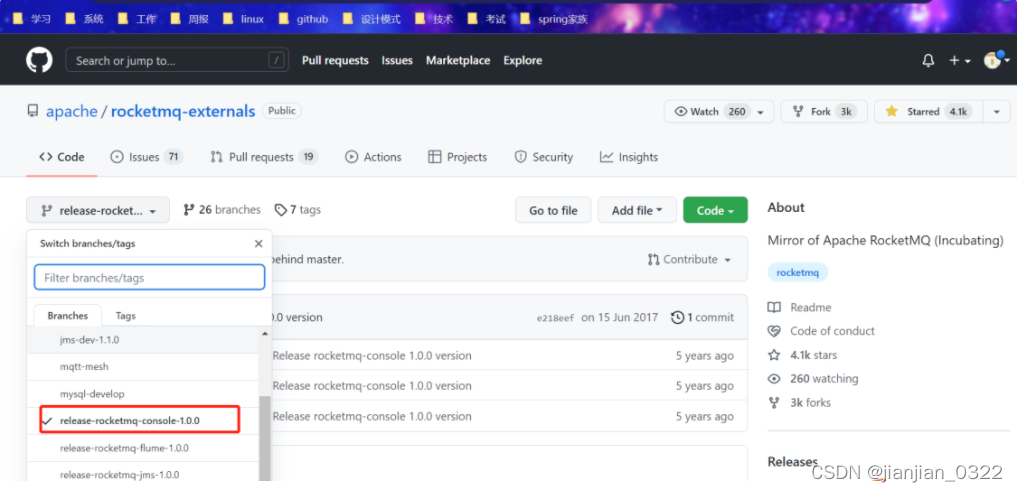The height and width of the screenshot is (492, 1017).
Task: Open the 考试 bookmarks folder
Action: pyautogui.click(x=486, y=19)
